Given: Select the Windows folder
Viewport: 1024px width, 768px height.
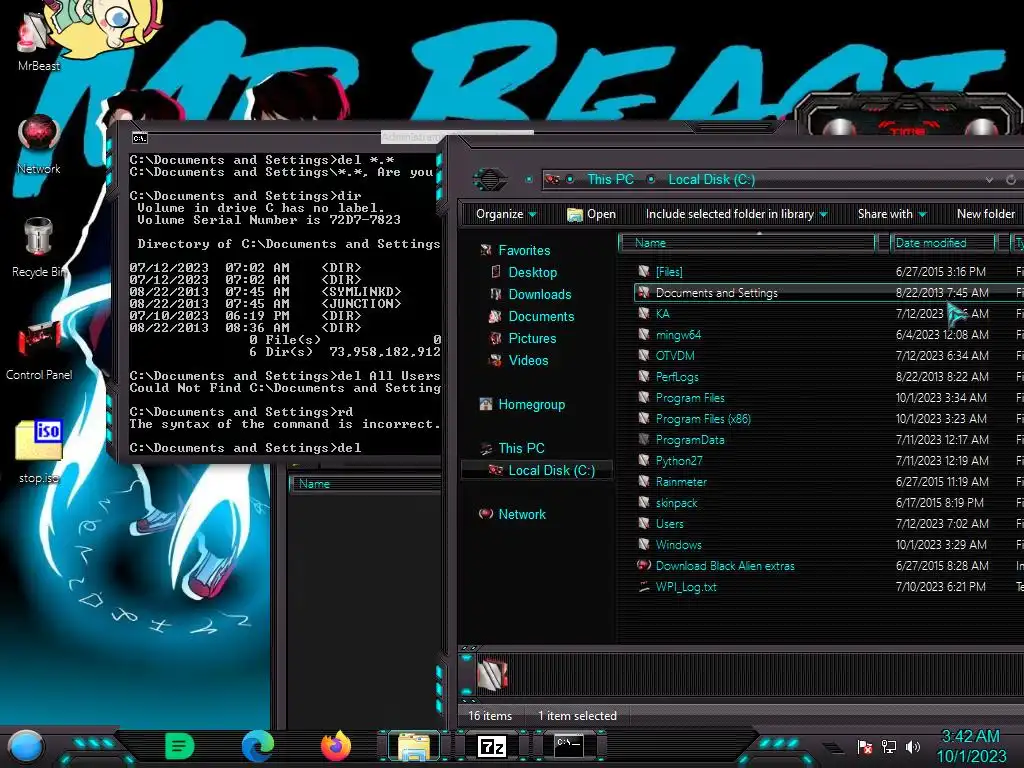Looking at the screenshot, I should 678,545.
